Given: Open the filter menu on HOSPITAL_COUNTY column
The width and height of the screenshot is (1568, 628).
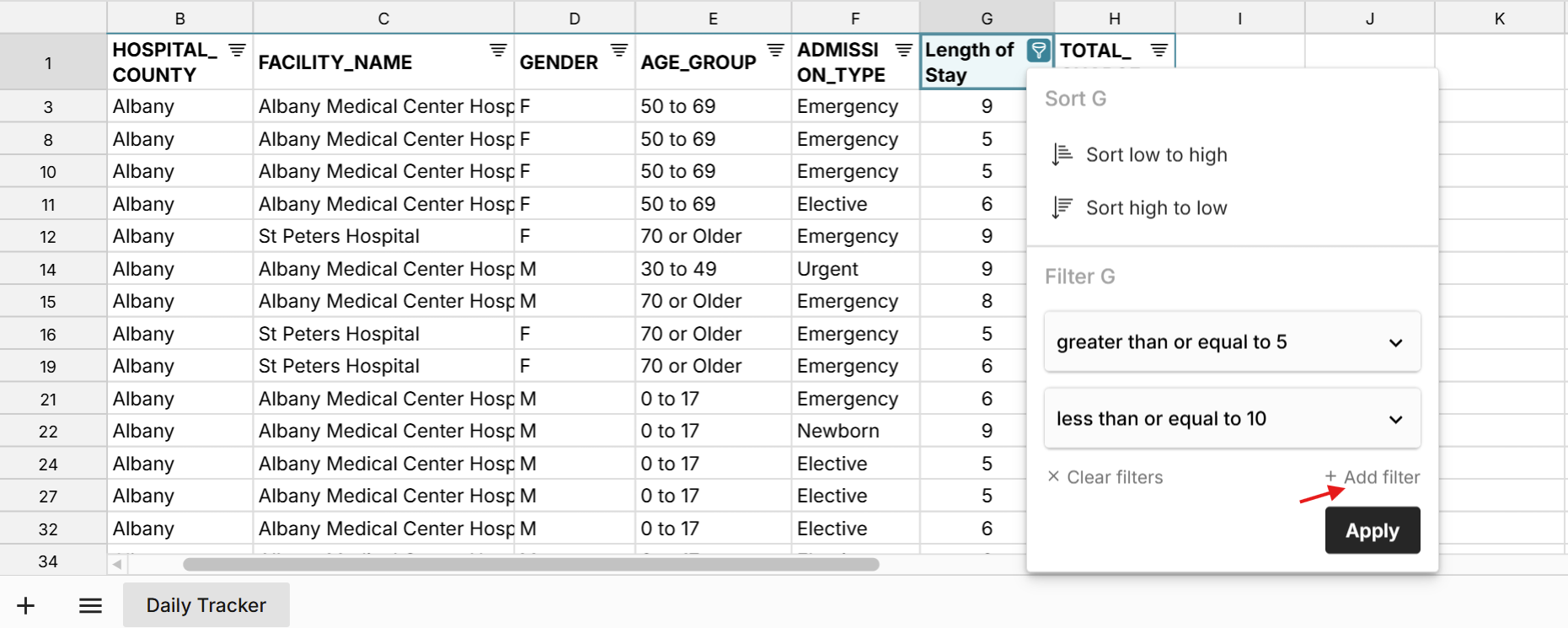Looking at the screenshot, I should pyautogui.click(x=235, y=50).
